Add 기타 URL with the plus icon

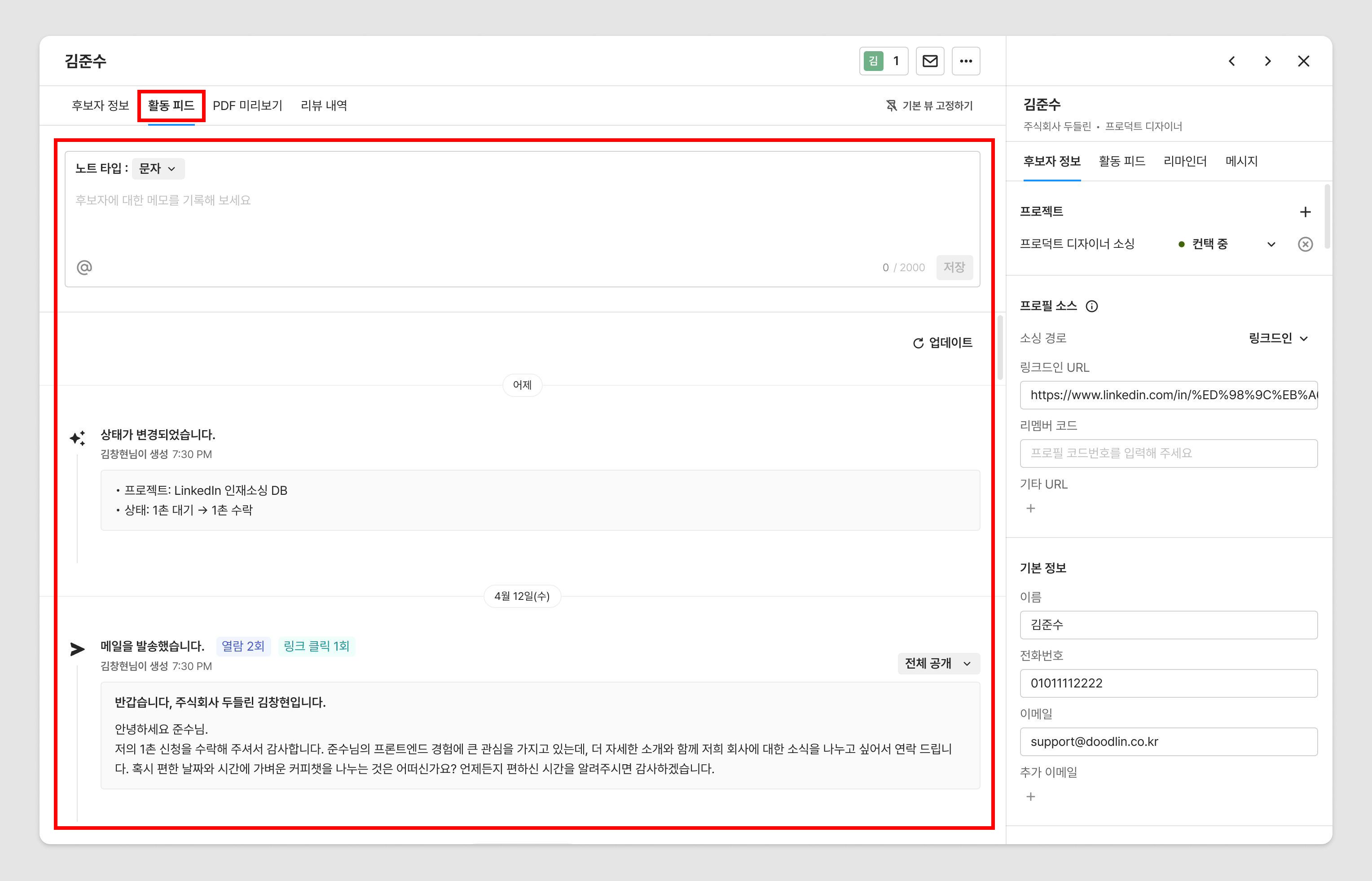coord(1030,508)
